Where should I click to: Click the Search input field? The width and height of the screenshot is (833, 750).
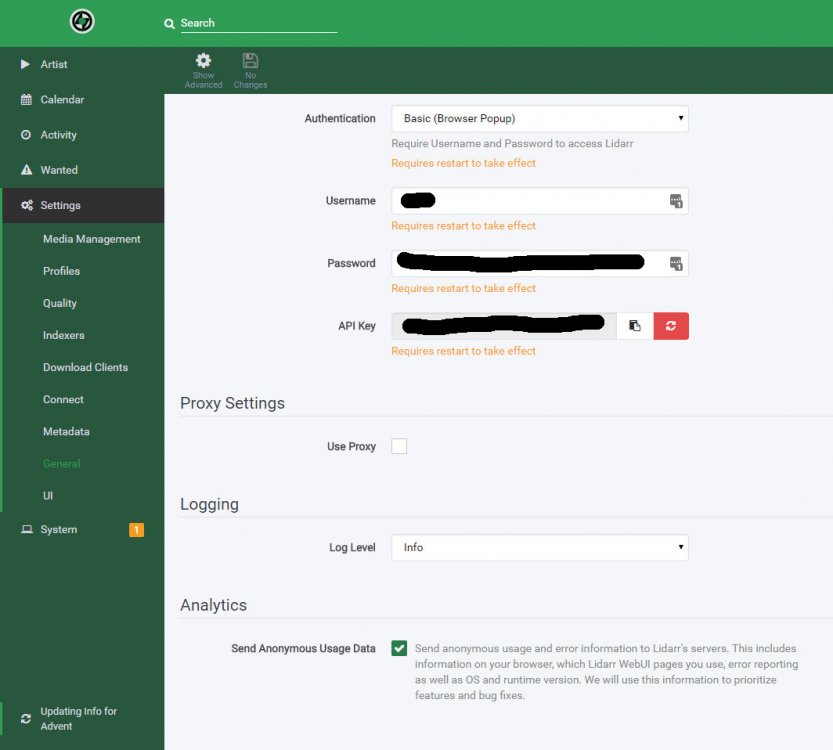(x=259, y=23)
